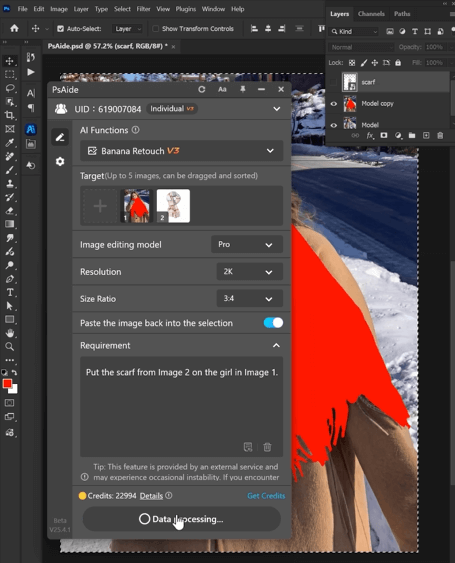Screen dimensions: 455x563
Task: Click the red foreground color swatch
Action: [7, 383]
